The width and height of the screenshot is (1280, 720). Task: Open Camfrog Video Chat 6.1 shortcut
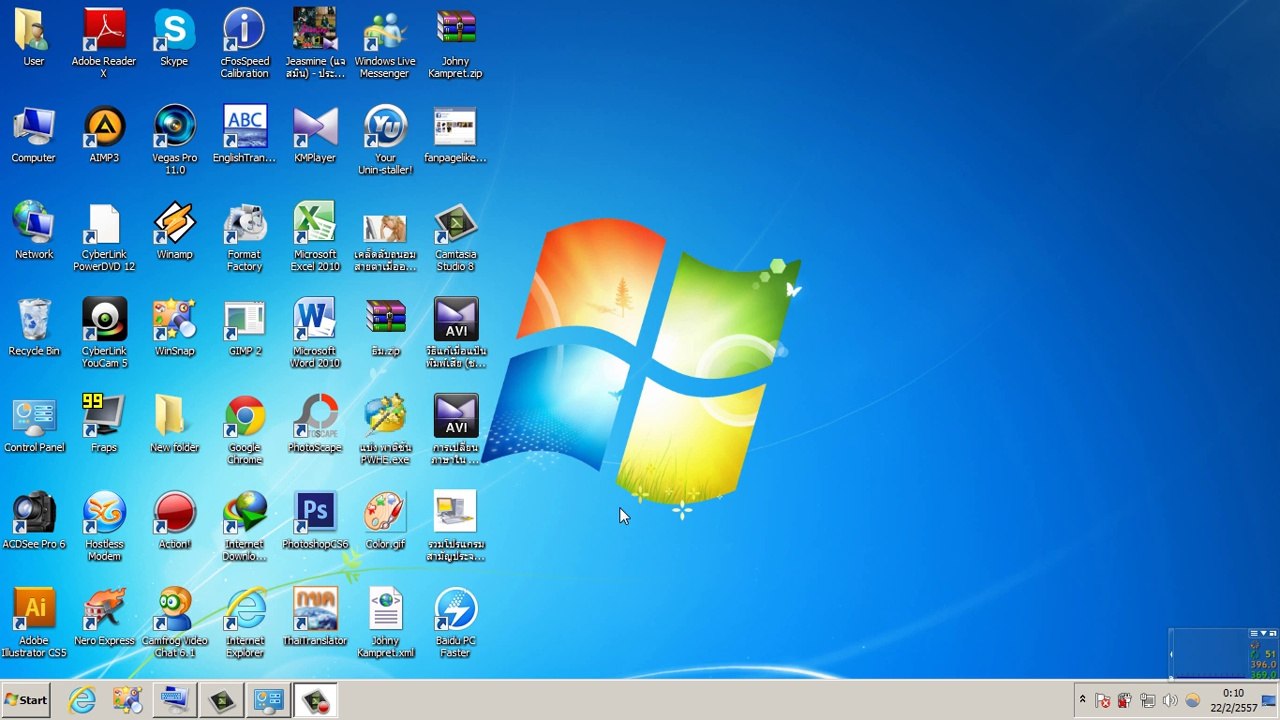click(x=174, y=622)
